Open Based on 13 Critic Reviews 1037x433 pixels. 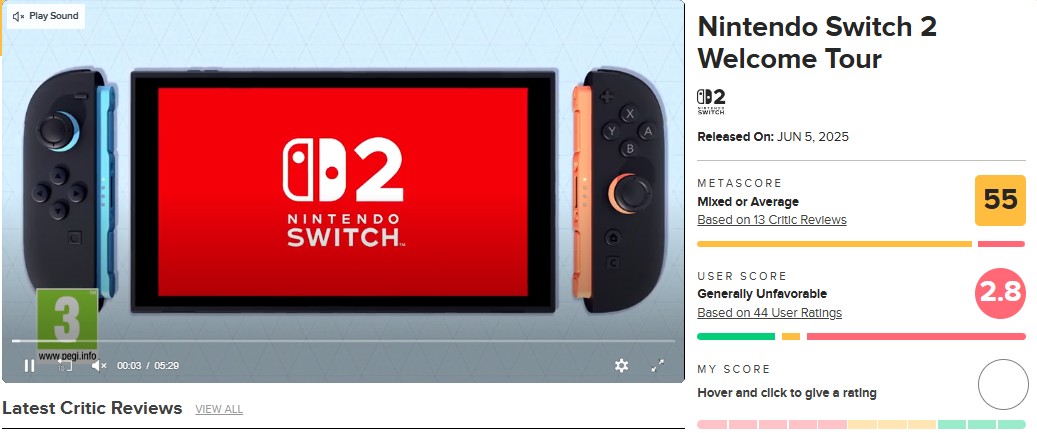772,219
